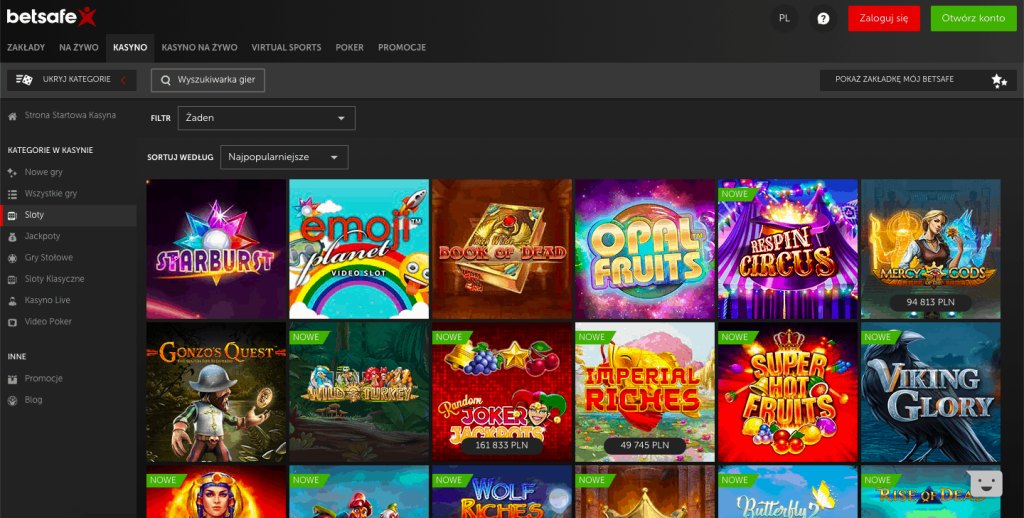
Task: Click the red collapse chevron arrow
Action: 123,80
